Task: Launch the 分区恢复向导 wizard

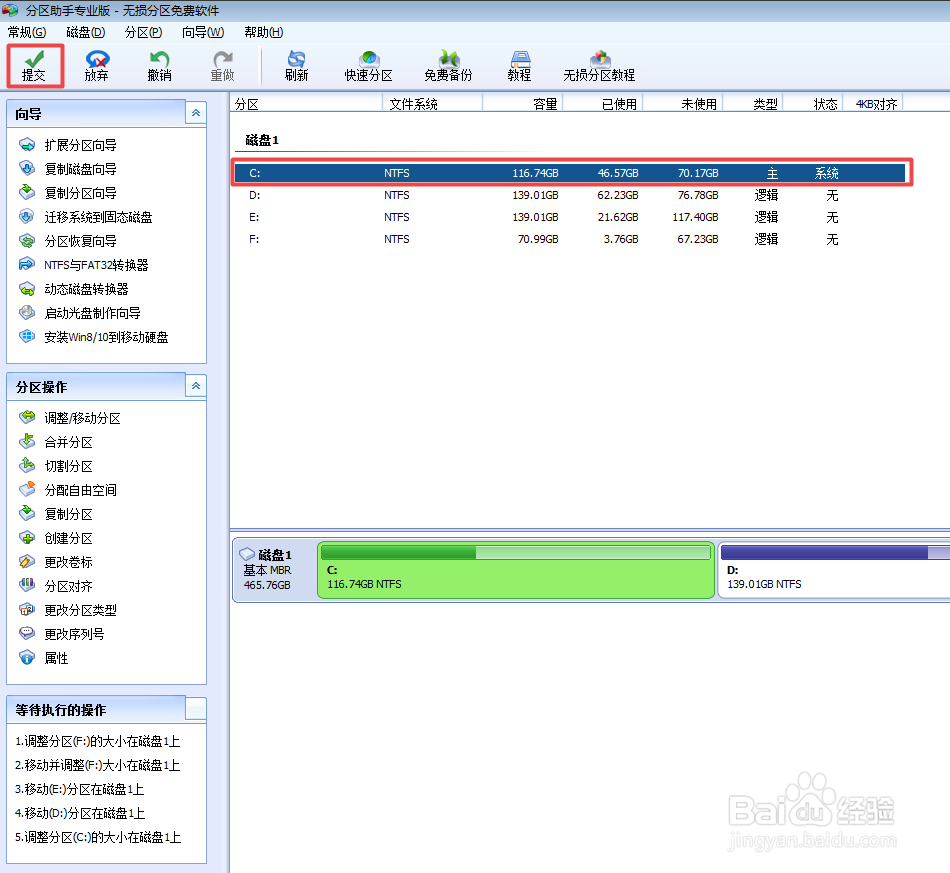Action: tap(68, 241)
